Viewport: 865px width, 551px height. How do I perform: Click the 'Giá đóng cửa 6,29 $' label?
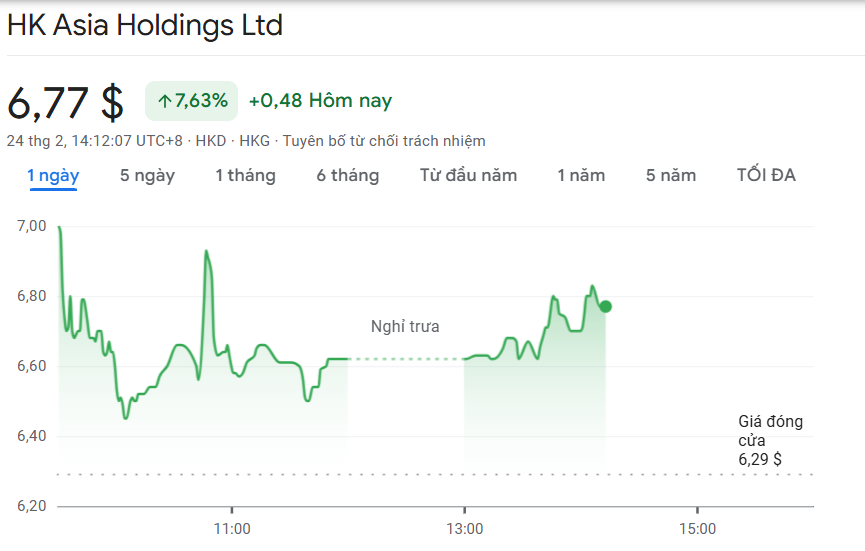(x=771, y=440)
